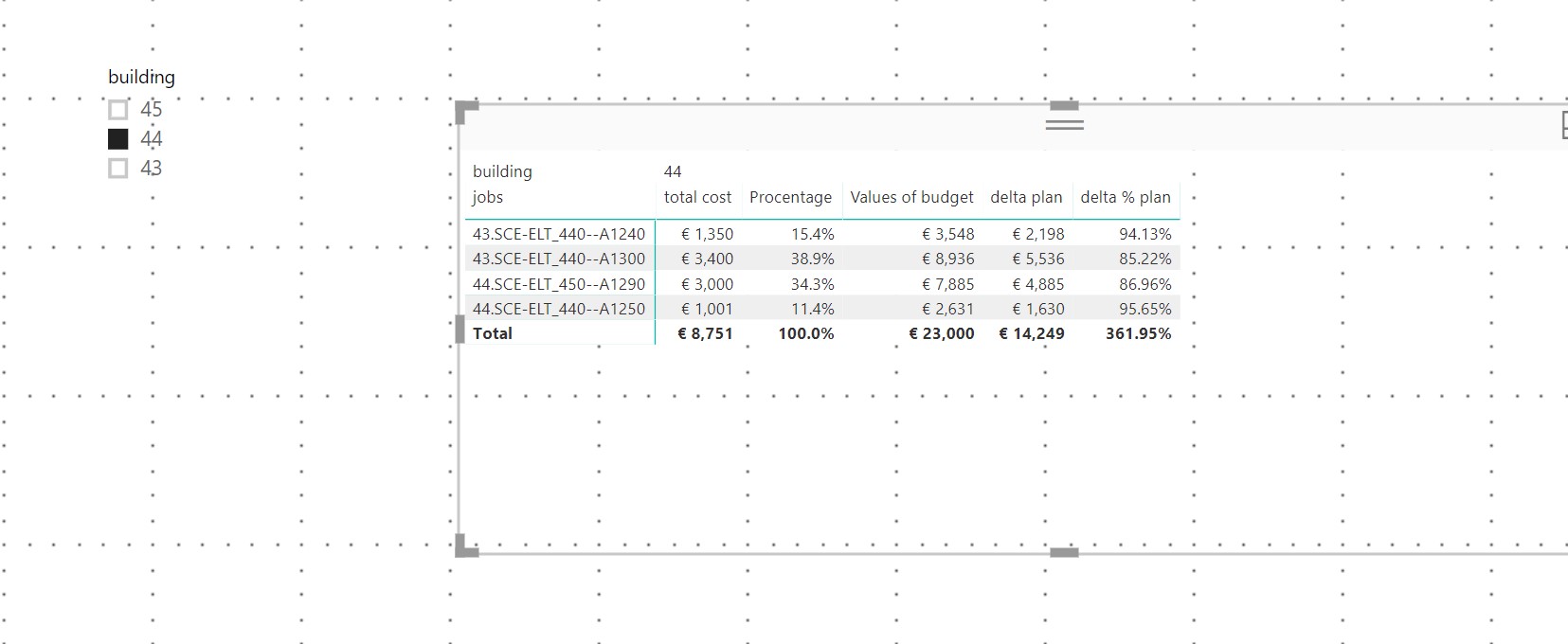Viewport: 1568px width, 644px height.
Task: Sort by Values of budget column header
Action: point(911,197)
